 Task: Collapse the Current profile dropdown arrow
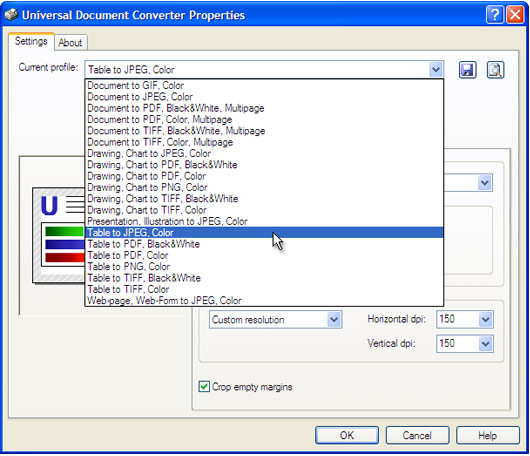pyautogui.click(x=436, y=70)
